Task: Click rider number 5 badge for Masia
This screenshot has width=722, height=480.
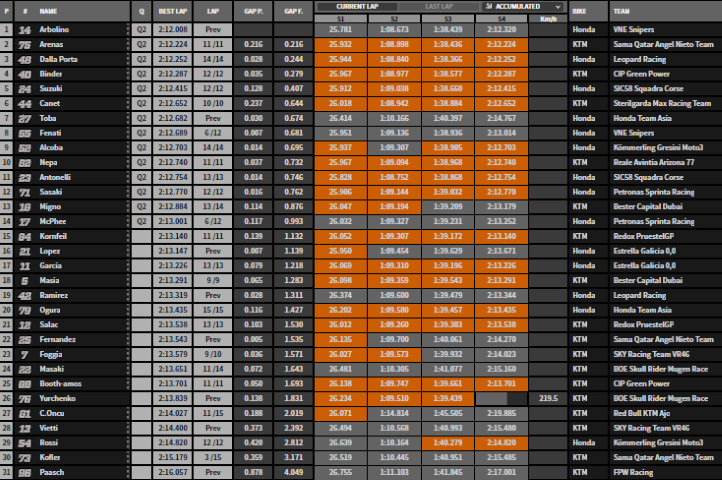Action: coord(24,281)
